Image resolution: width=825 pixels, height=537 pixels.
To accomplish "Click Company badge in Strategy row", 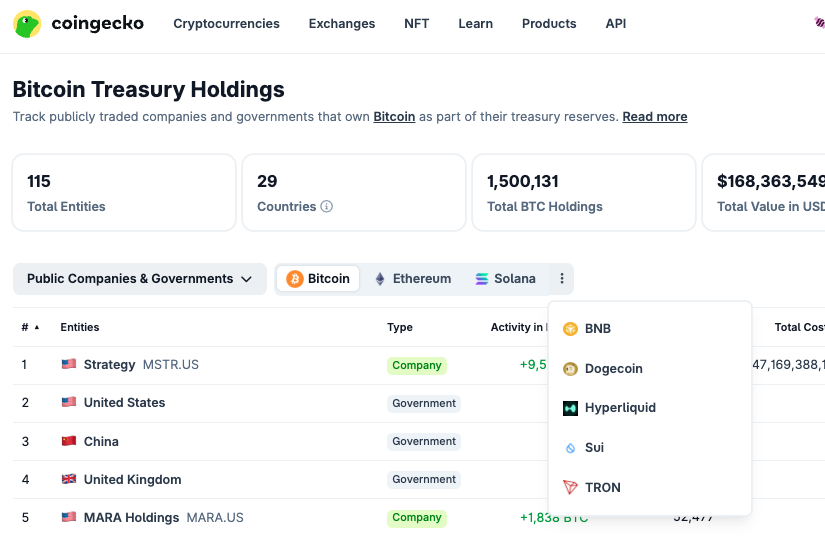I will click(417, 366).
